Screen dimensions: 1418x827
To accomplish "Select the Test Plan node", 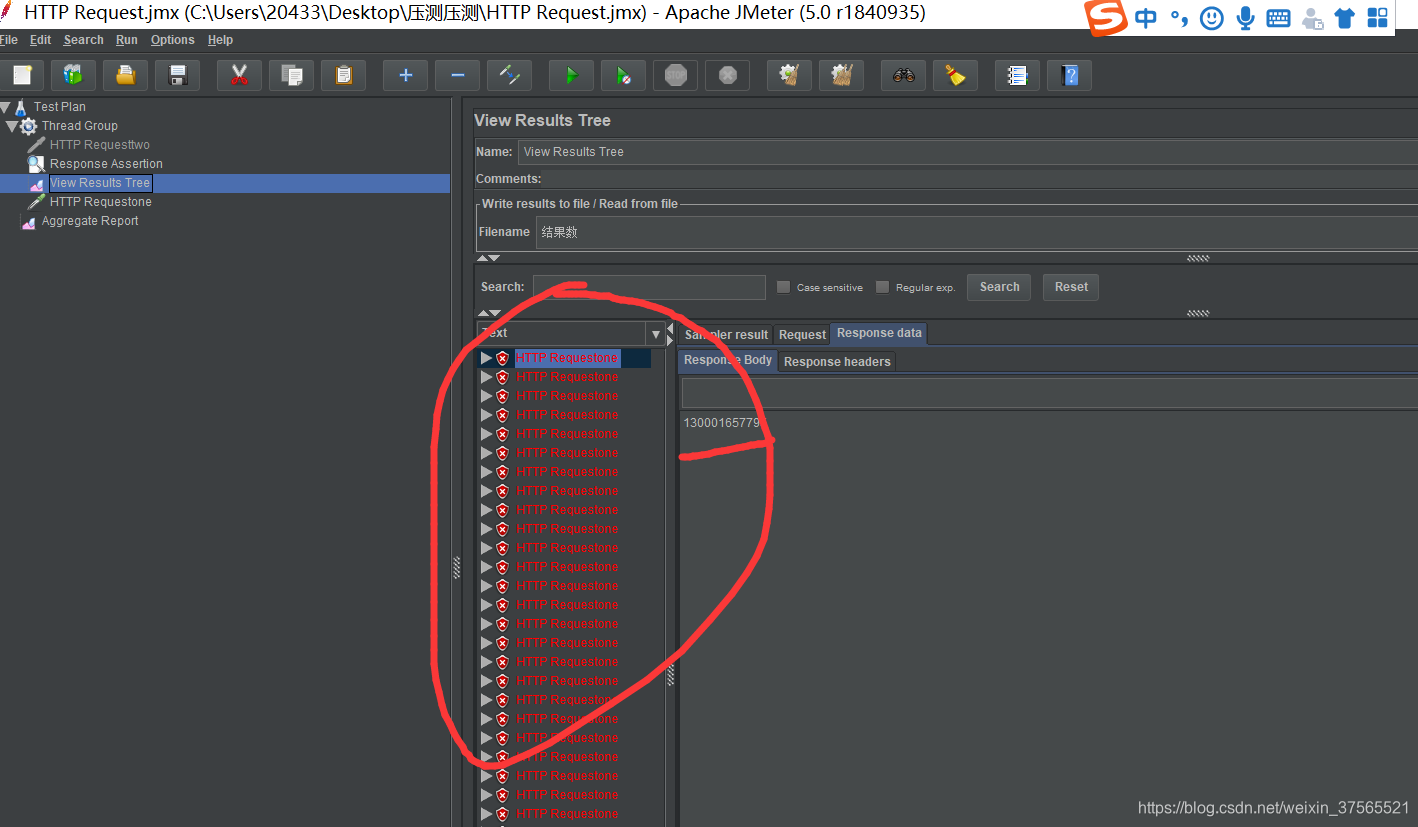I will click(59, 107).
